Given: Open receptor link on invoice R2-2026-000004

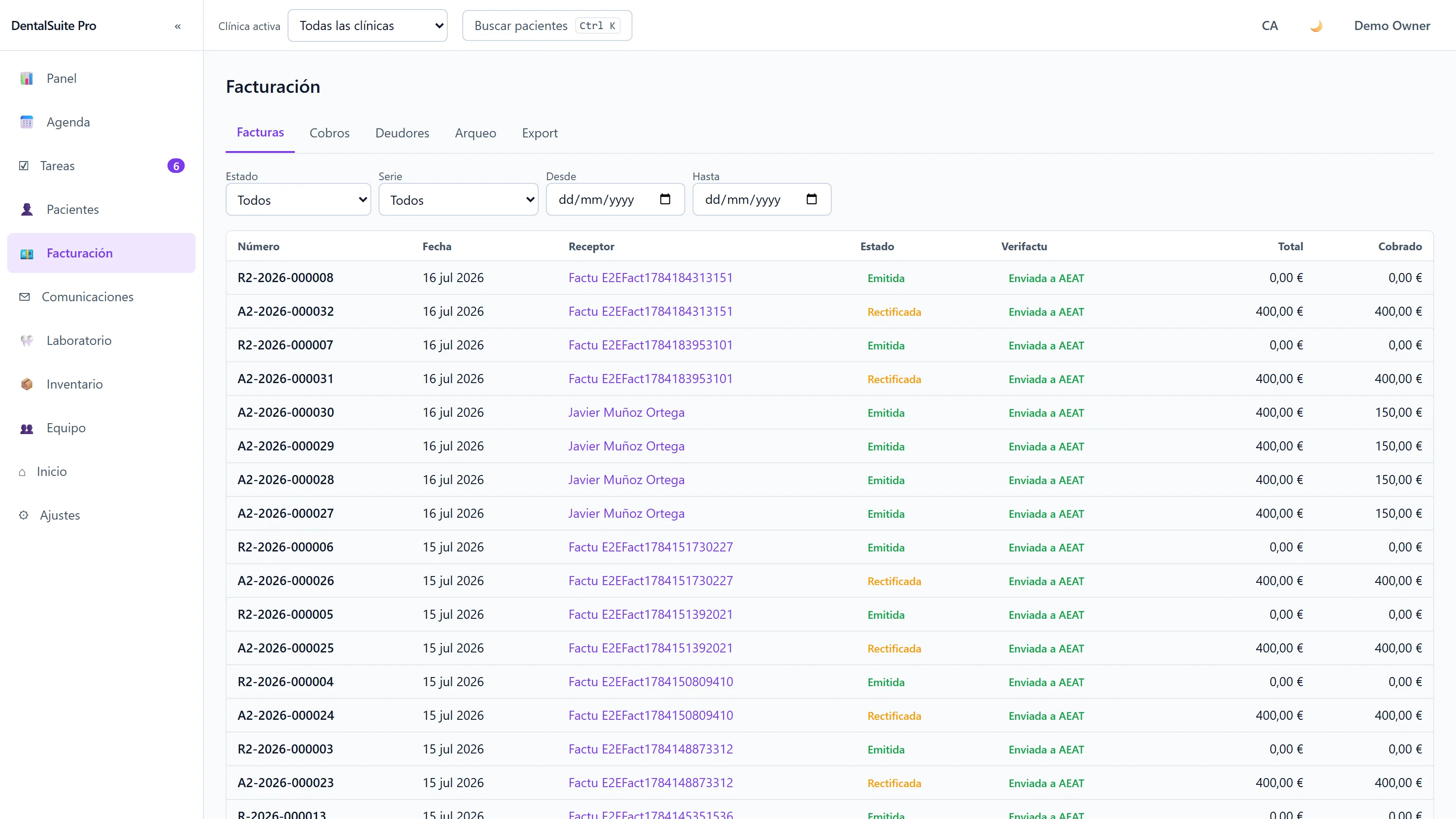Looking at the screenshot, I should (x=650, y=682).
